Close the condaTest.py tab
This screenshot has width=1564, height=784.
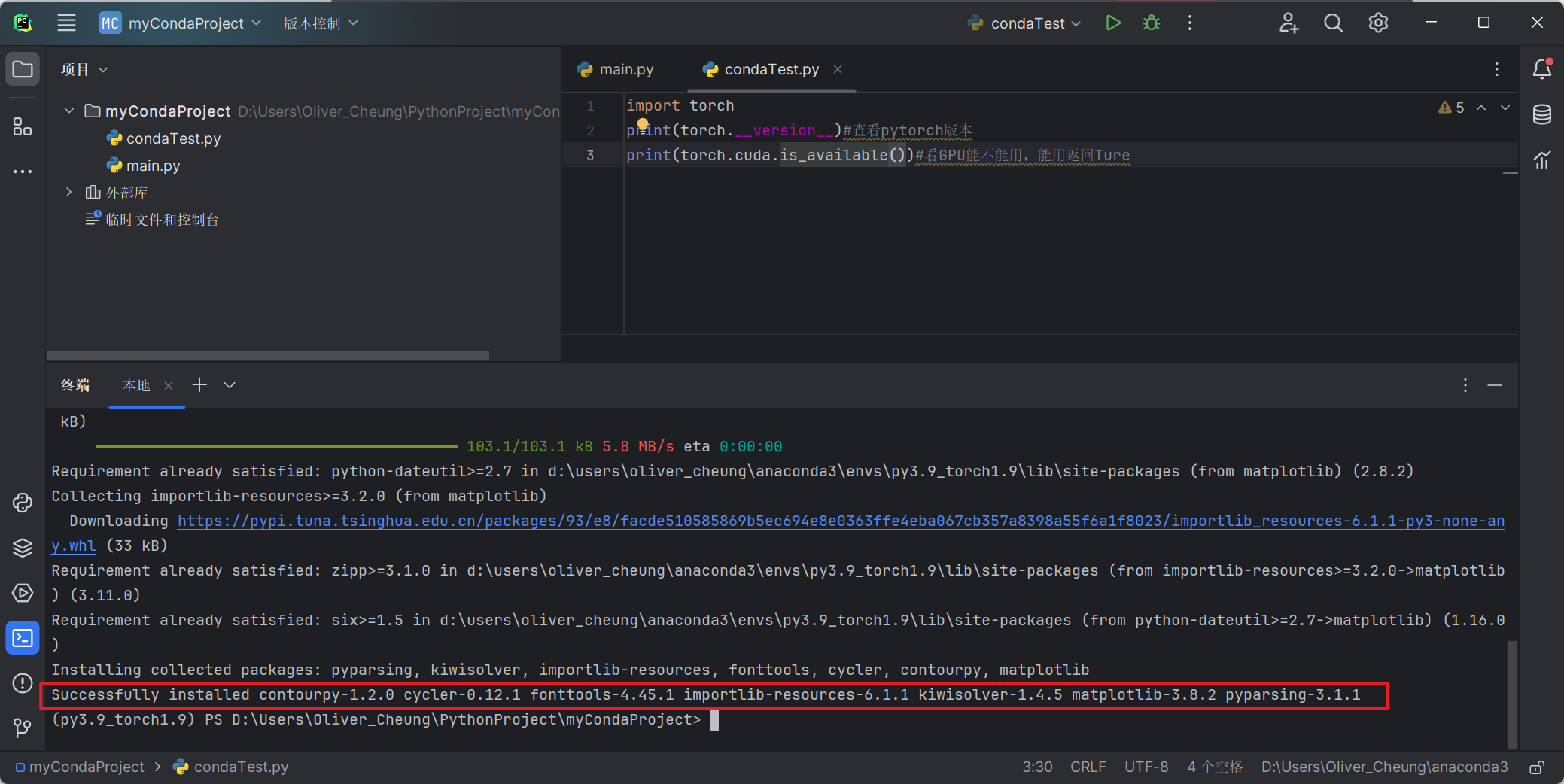coord(838,69)
